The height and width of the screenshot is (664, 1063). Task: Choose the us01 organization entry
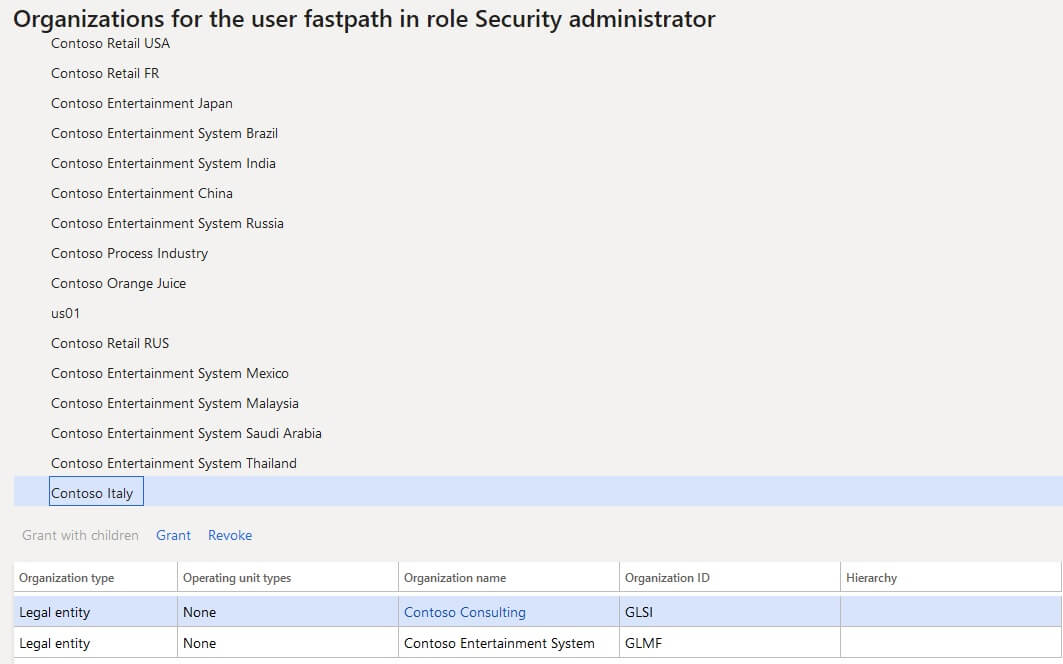66,313
